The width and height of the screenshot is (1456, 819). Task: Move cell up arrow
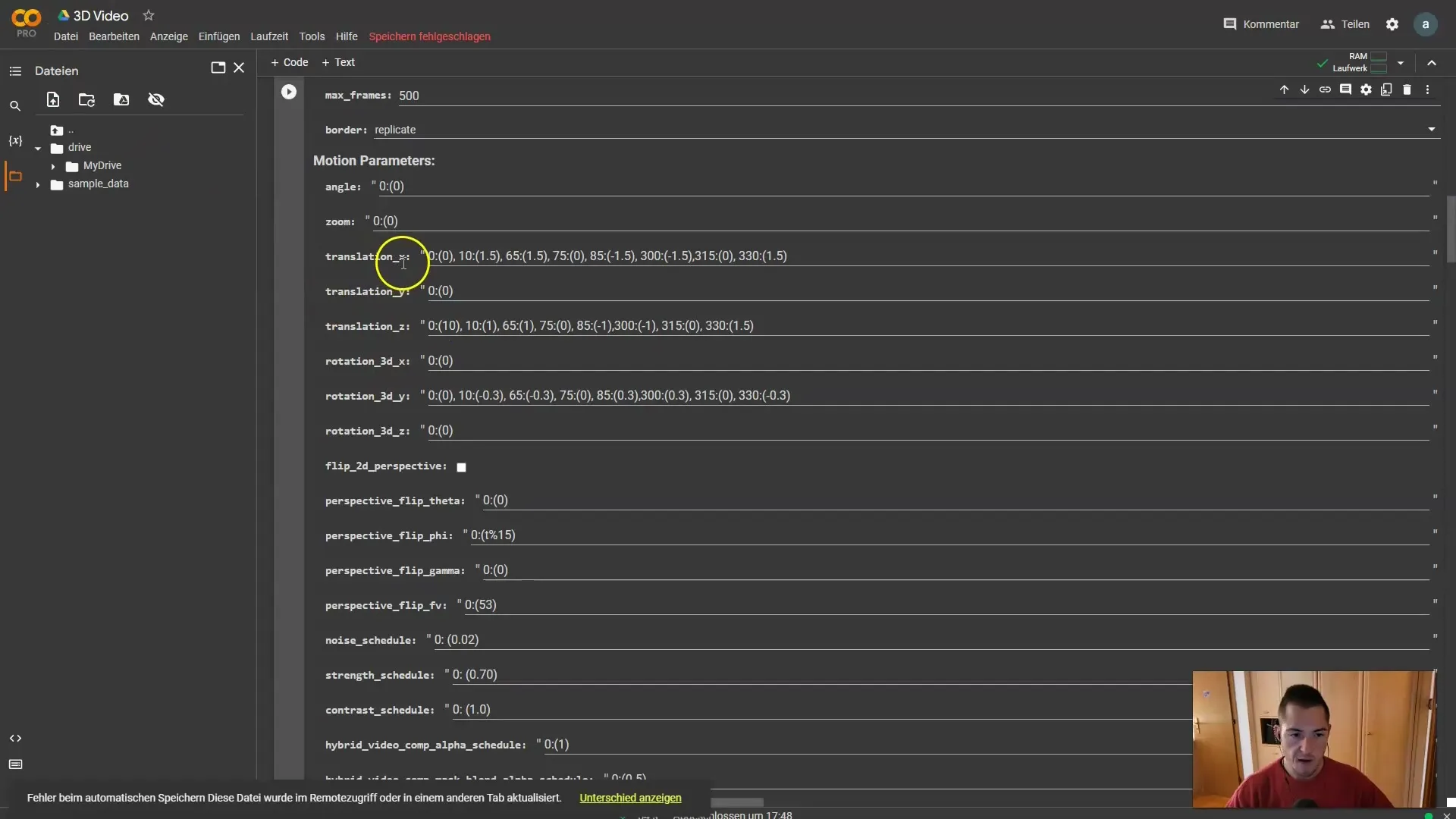pos(1284,89)
